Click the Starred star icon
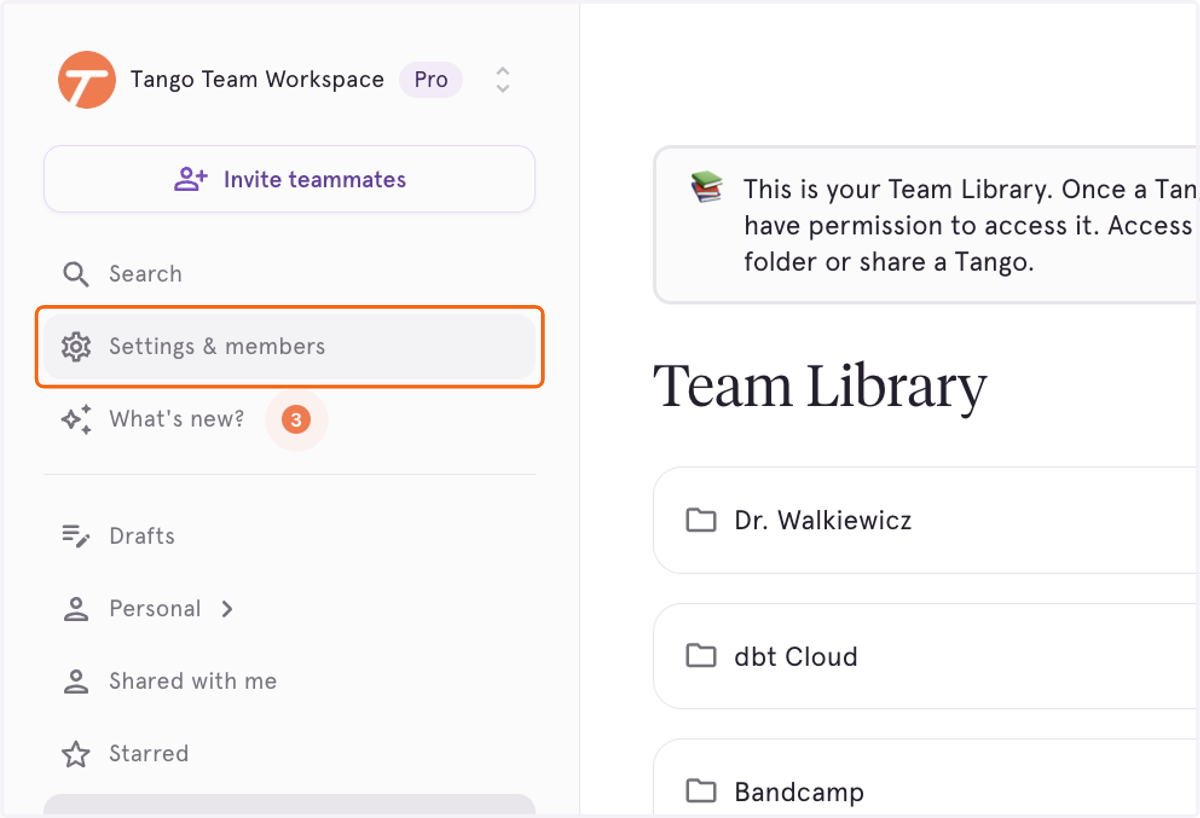 point(76,754)
